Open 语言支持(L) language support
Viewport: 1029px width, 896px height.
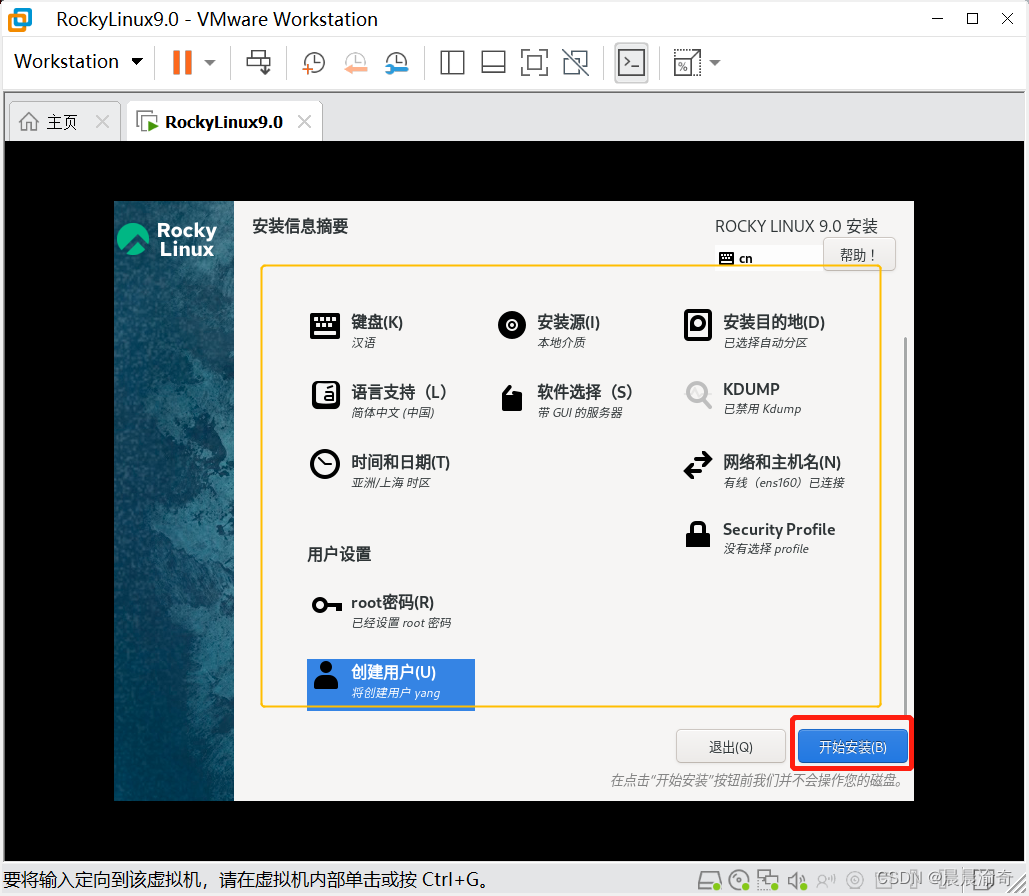point(379,400)
